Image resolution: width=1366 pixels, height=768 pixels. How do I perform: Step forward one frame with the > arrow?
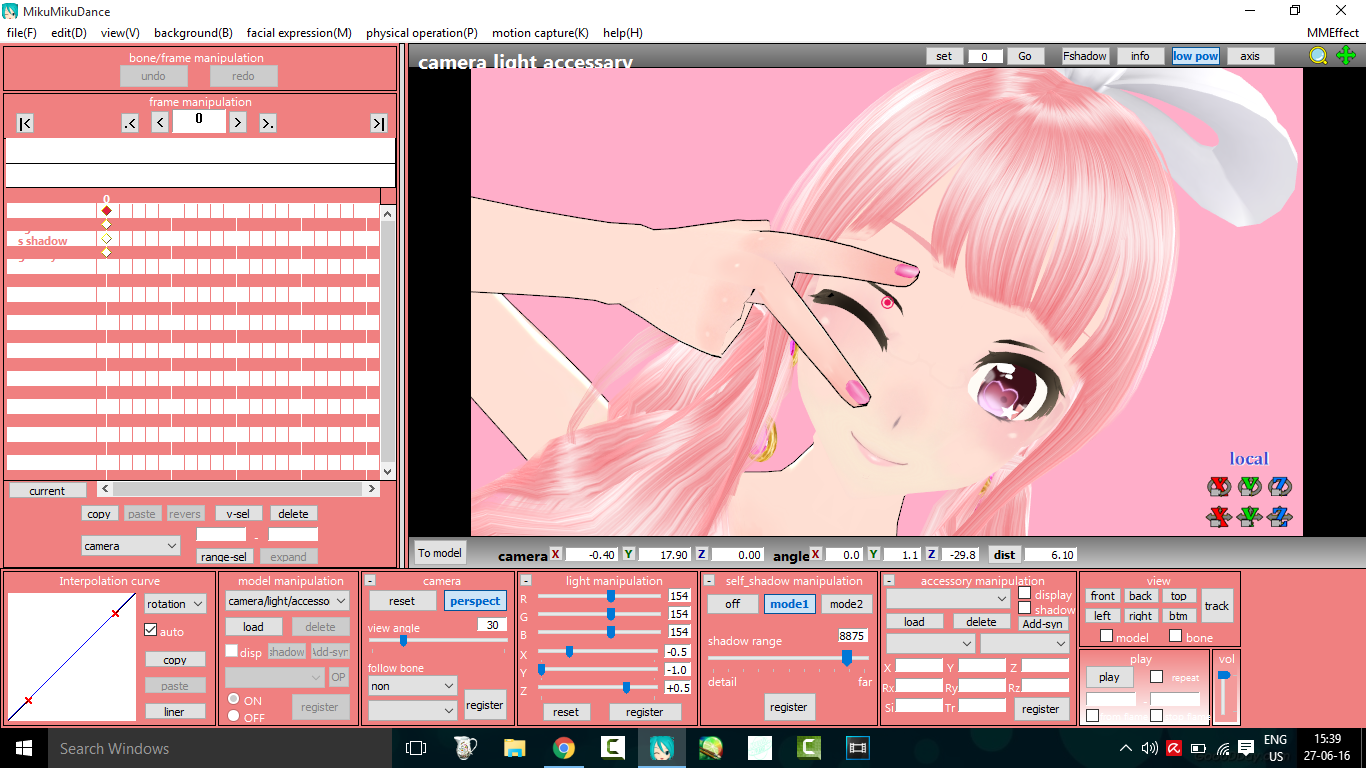click(237, 121)
